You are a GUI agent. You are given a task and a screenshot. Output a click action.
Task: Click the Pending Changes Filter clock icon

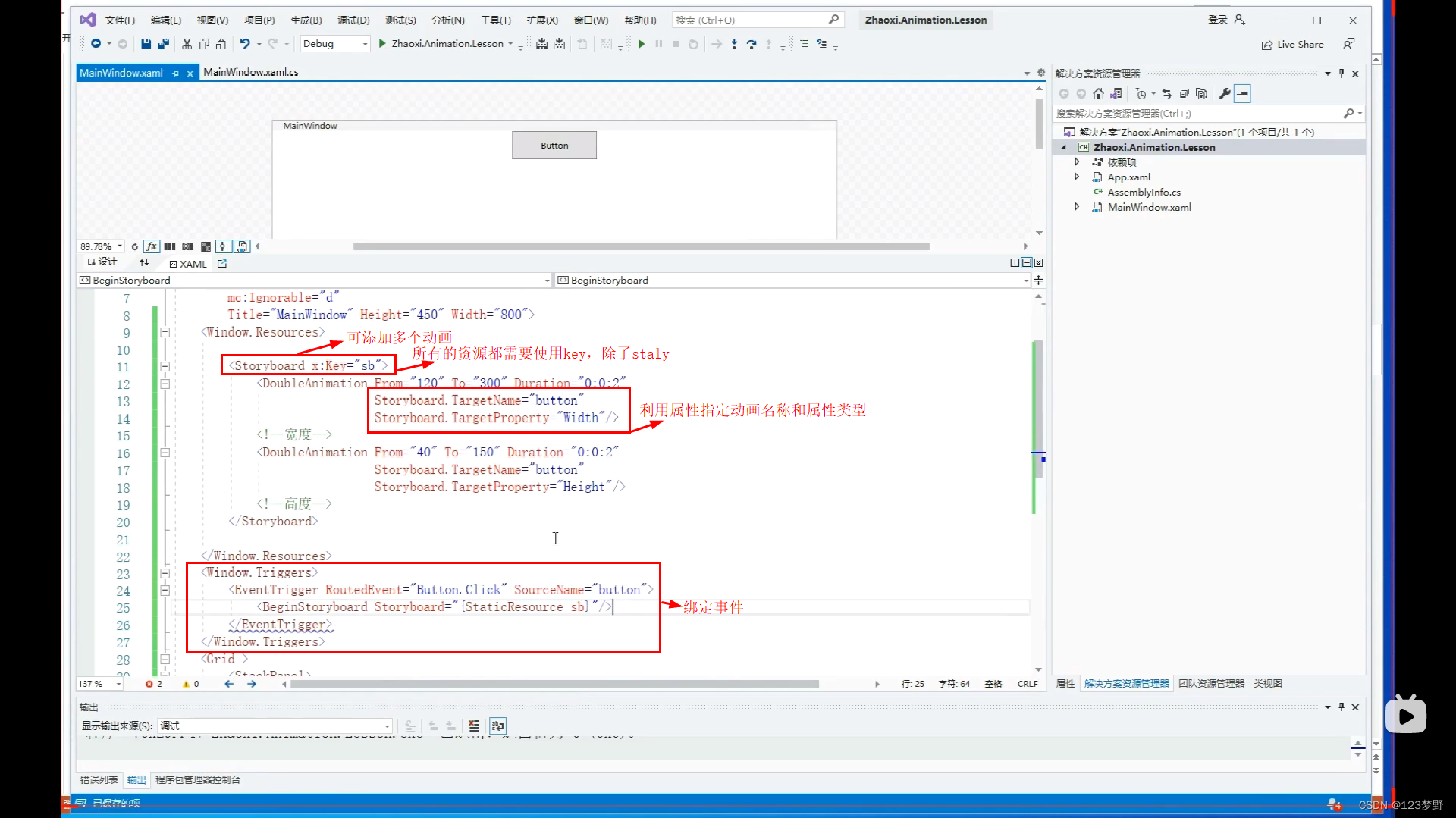(x=1141, y=94)
